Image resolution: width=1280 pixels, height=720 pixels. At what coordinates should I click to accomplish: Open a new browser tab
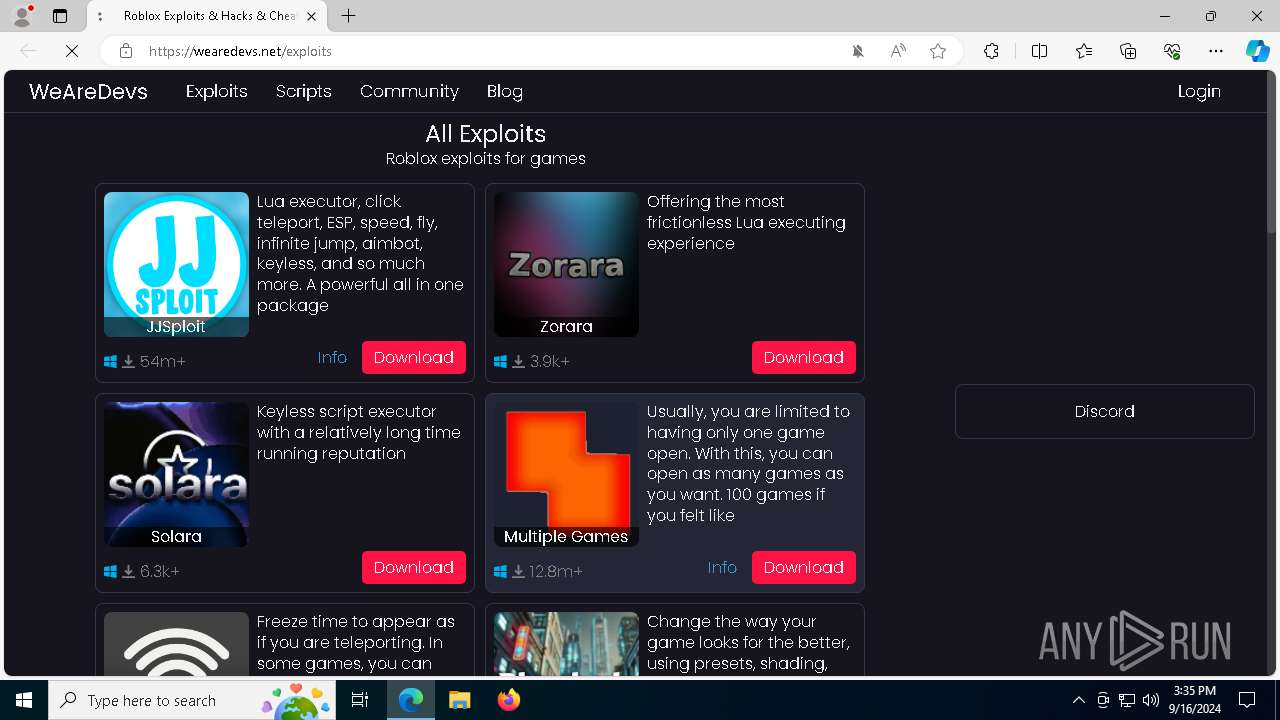click(x=348, y=16)
